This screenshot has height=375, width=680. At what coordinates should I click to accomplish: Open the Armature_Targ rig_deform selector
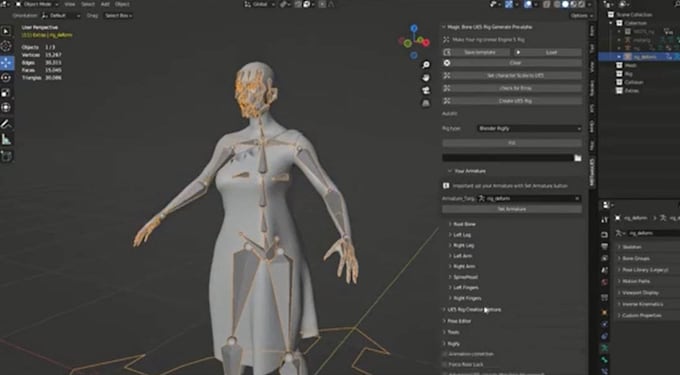(529, 199)
